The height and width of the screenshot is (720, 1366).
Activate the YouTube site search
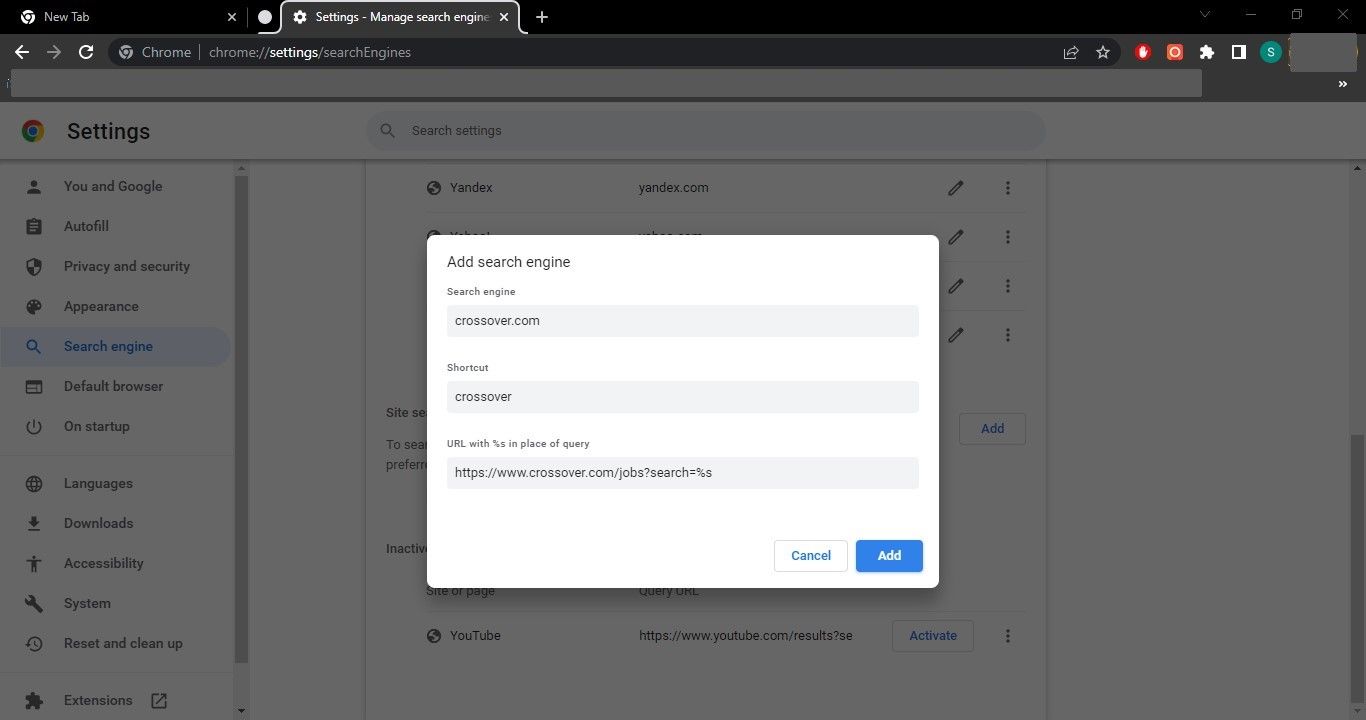coord(933,635)
